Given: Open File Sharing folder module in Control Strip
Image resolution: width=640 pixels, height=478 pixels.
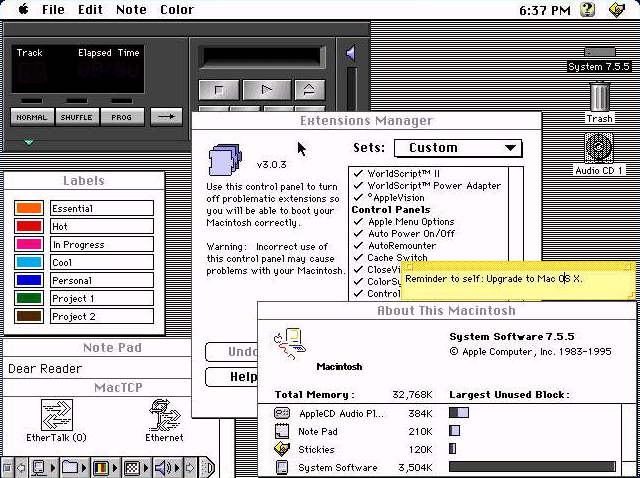Looking at the screenshot, I should [74, 468].
